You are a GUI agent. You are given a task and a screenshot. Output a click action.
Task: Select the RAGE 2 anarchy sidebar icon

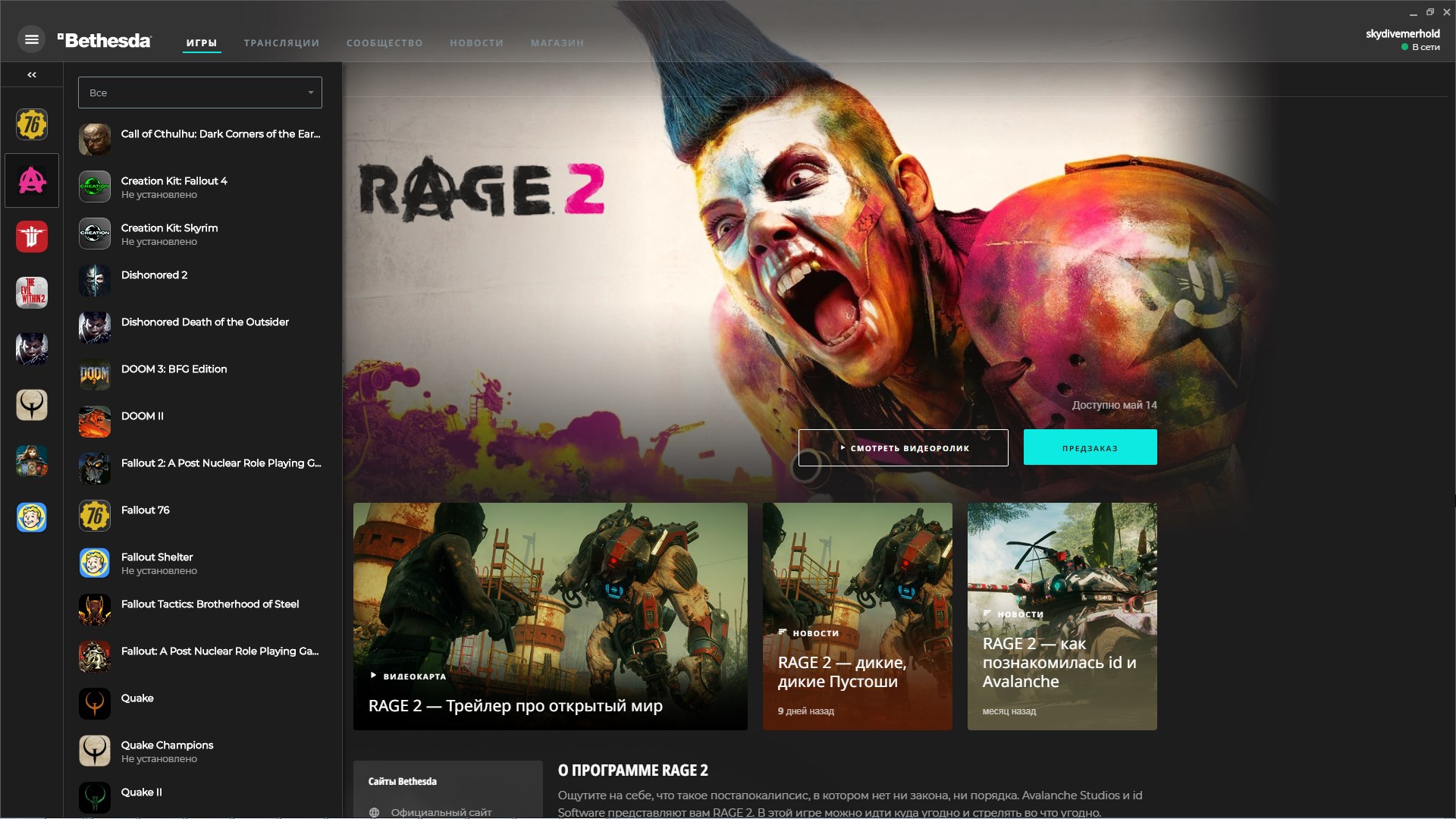pyautogui.click(x=32, y=180)
